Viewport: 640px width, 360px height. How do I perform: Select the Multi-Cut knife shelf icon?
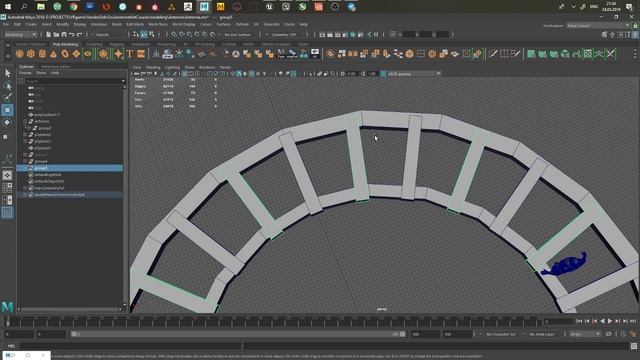[493, 54]
